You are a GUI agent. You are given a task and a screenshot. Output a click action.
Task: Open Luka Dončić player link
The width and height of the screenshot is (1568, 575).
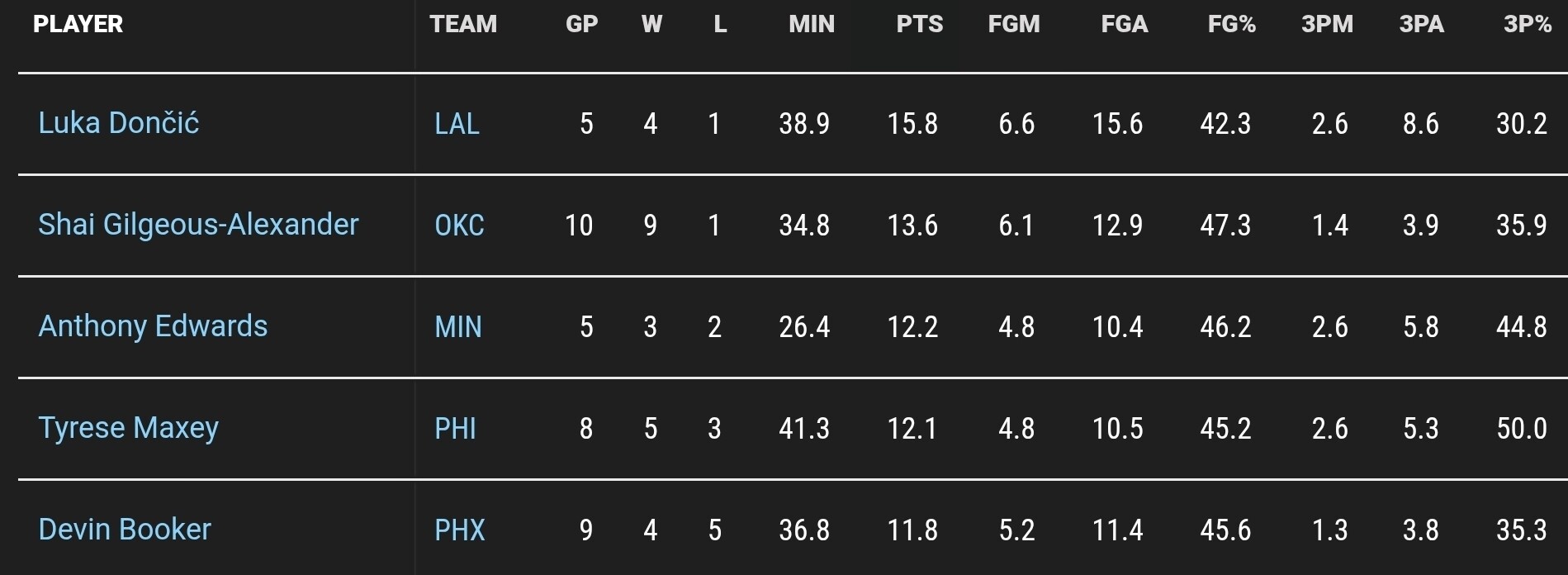click(119, 123)
